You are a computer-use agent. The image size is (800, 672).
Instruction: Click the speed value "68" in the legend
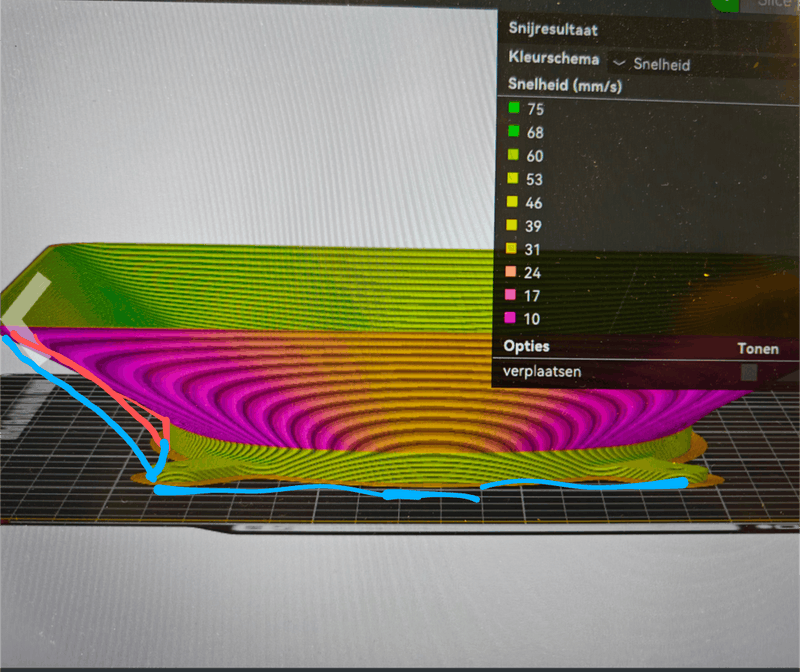(535, 133)
